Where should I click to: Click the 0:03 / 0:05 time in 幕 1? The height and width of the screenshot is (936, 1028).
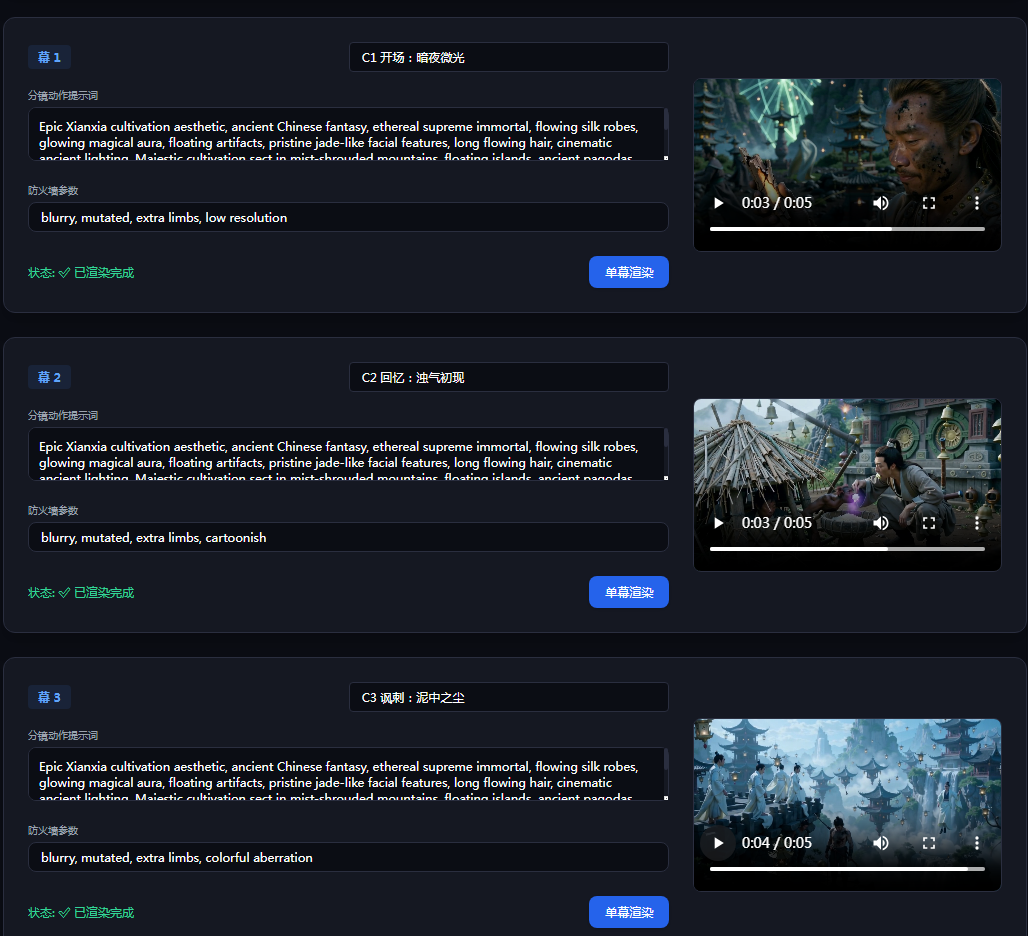tap(776, 203)
